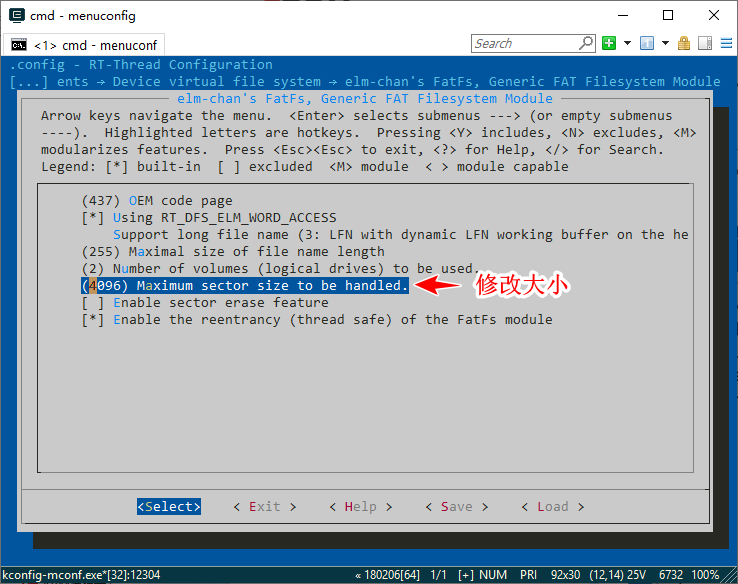Image resolution: width=738 pixels, height=584 pixels.
Task: Click inside the Search input field
Action: tap(523, 43)
